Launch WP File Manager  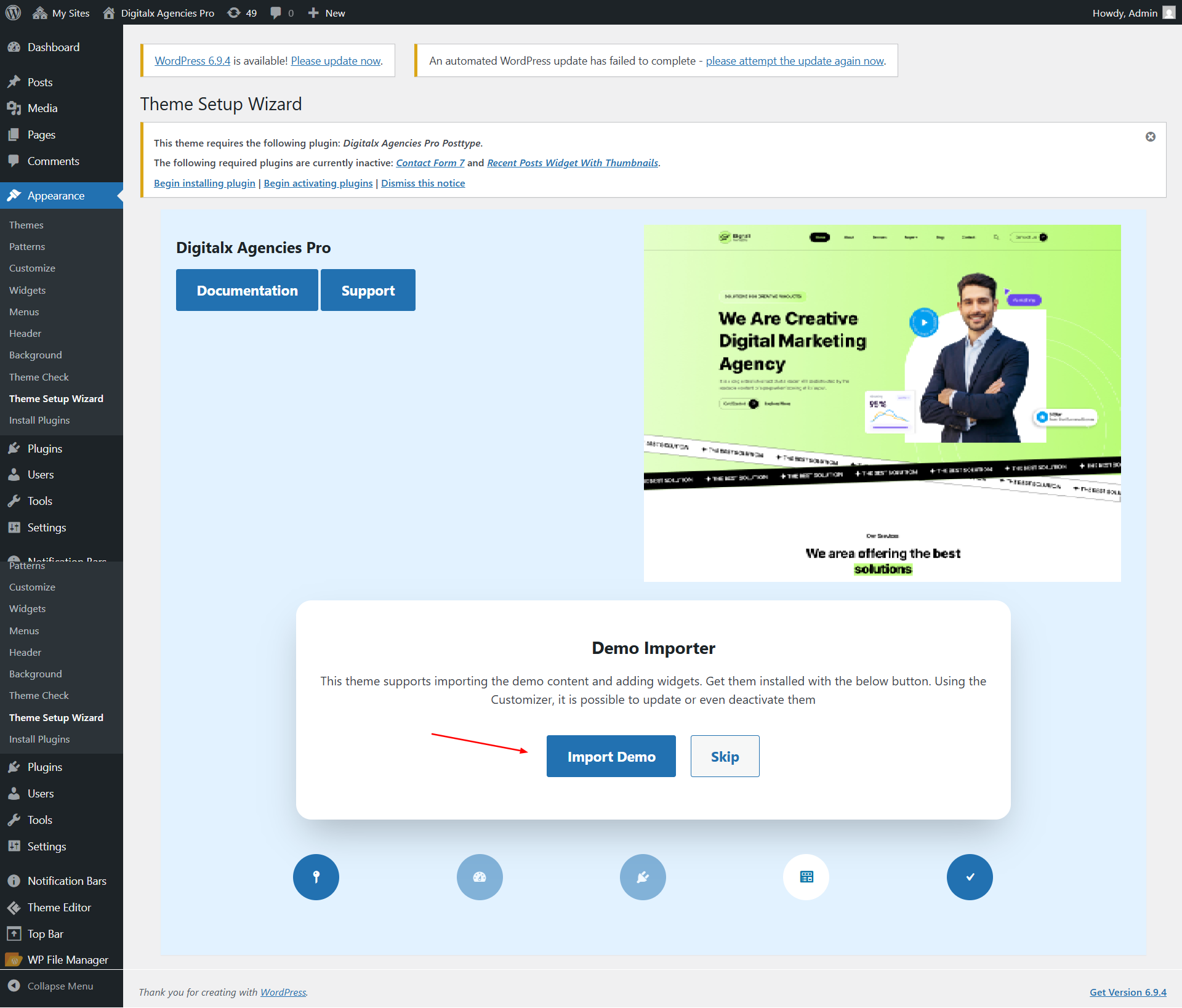pyautogui.click(x=62, y=960)
